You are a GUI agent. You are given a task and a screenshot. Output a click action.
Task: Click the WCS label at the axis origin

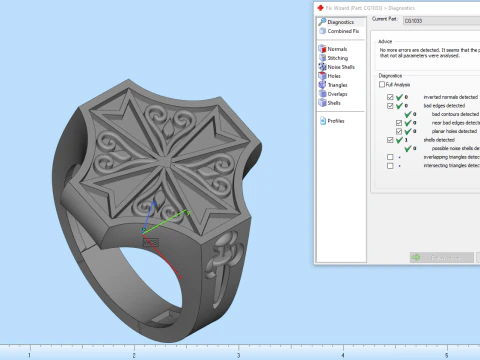click(x=151, y=242)
